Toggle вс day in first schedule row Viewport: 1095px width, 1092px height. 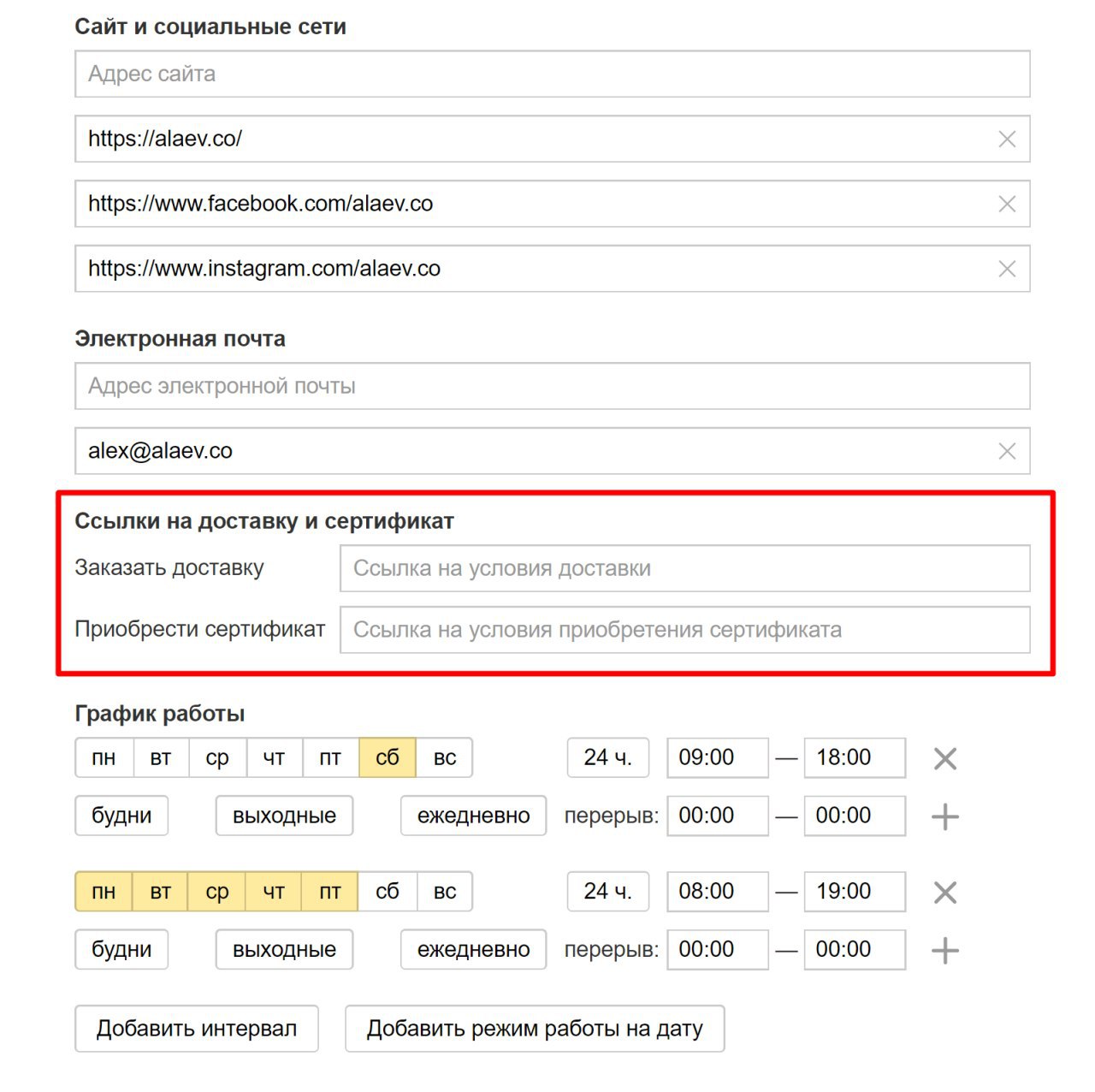tap(445, 757)
